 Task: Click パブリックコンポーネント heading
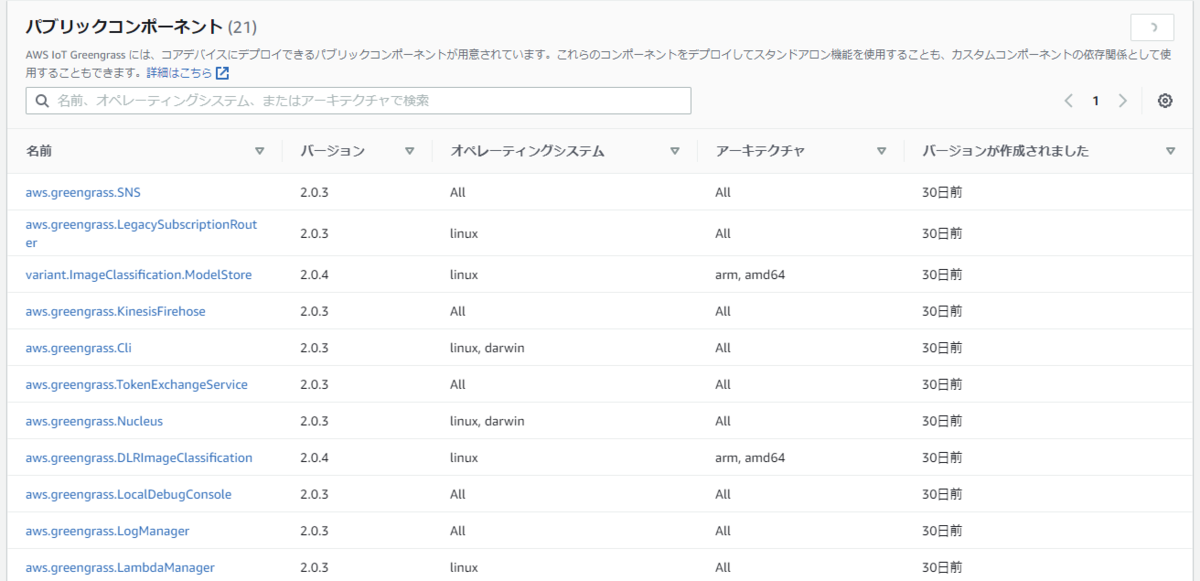[124, 27]
